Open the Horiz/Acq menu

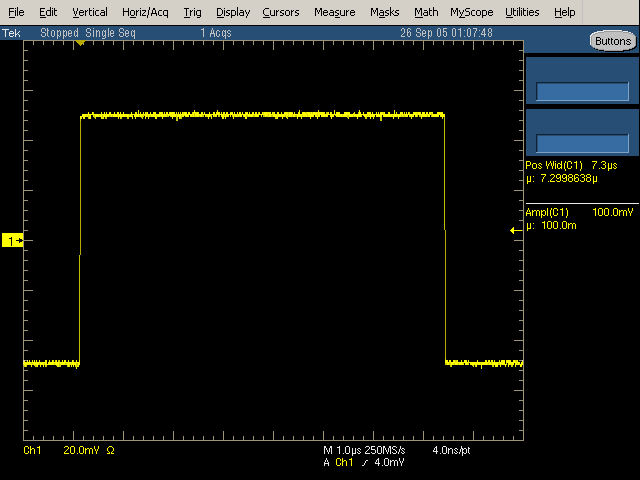click(x=146, y=12)
